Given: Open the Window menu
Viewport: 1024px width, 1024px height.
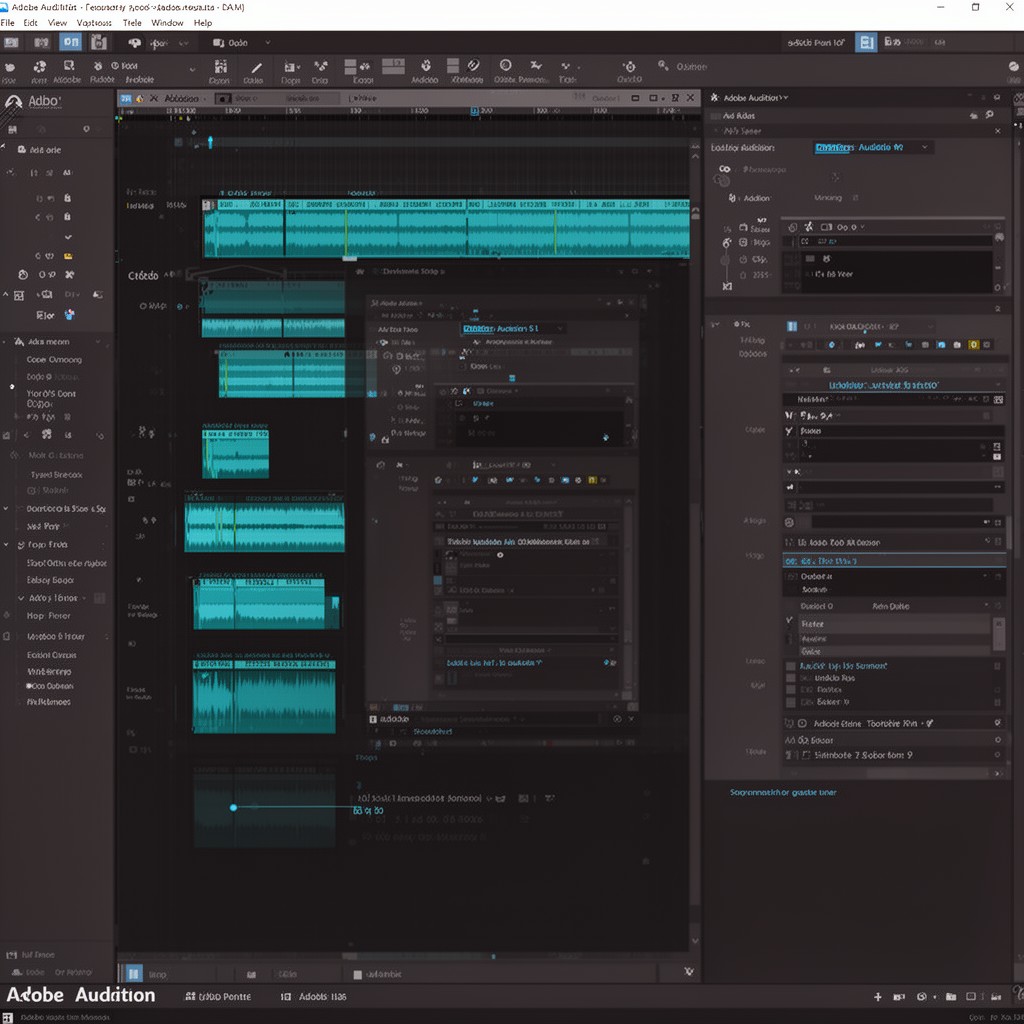Looking at the screenshot, I should pyautogui.click(x=167, y=22).
